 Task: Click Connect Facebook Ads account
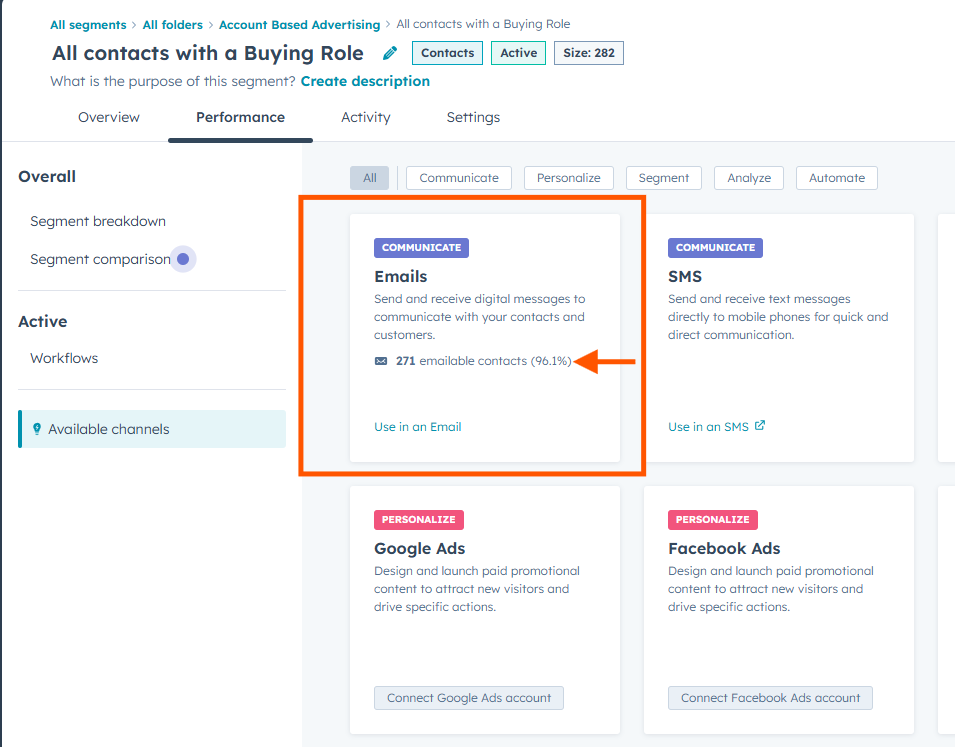point(770,698)
